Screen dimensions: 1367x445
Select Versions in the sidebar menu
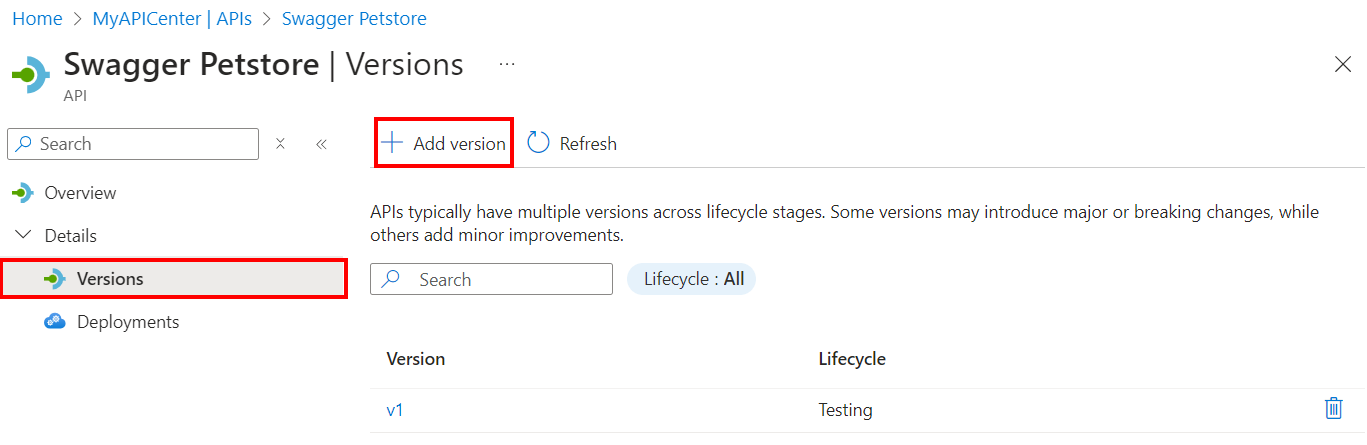point(110,279)
